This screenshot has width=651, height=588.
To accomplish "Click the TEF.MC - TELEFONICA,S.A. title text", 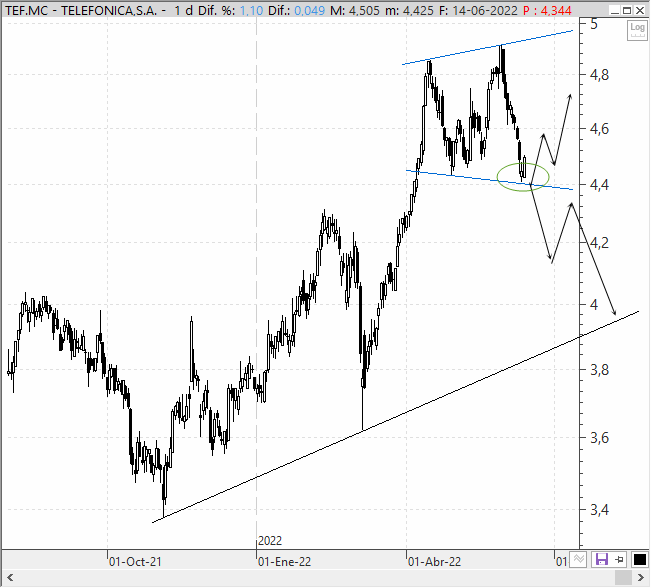I will [81, 10].
